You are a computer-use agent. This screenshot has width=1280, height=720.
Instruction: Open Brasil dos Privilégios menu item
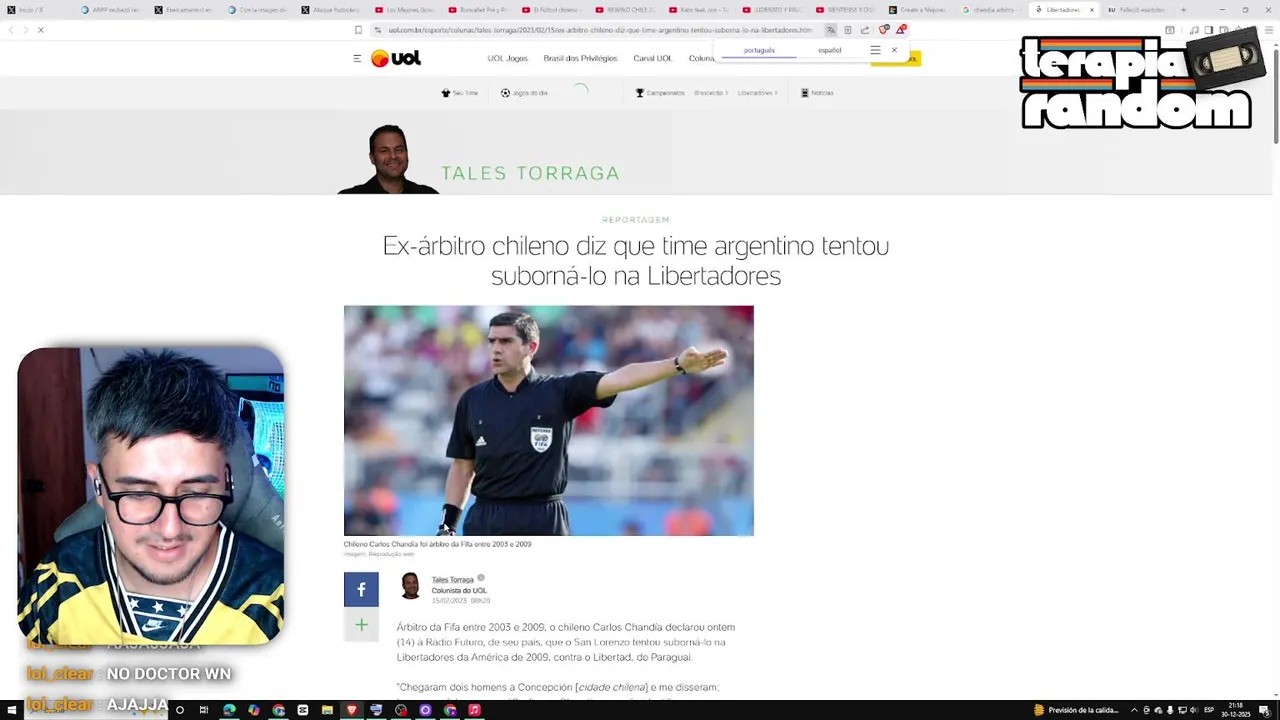pos(580,58)
